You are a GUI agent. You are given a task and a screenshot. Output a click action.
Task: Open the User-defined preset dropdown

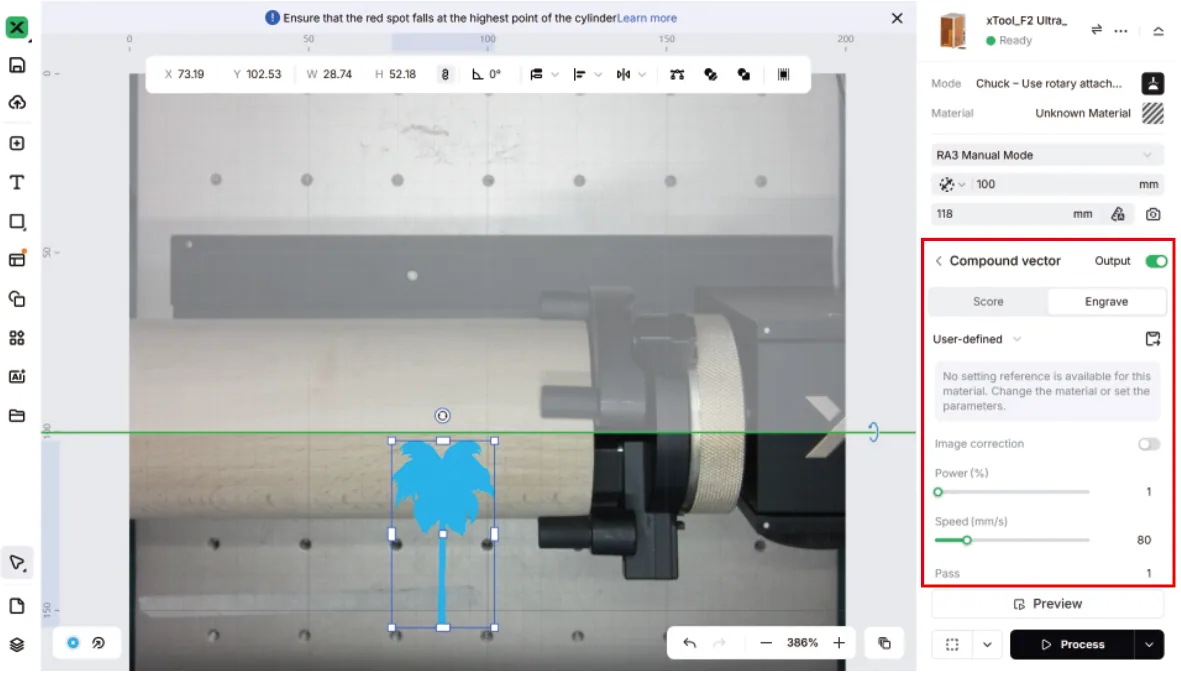[x=977, y=339]
